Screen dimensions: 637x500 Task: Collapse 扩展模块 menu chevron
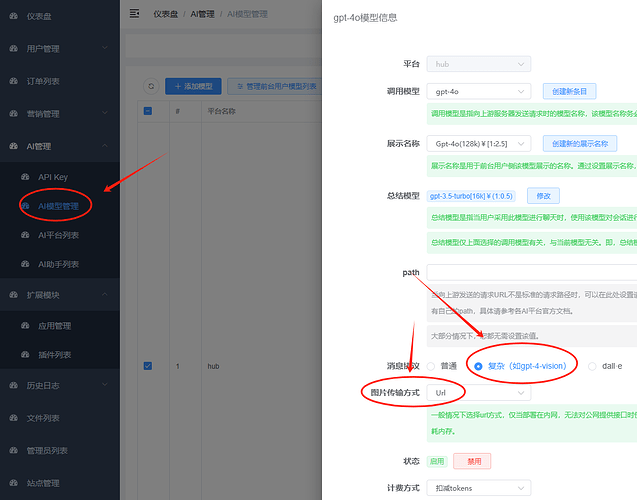(105, 294)
